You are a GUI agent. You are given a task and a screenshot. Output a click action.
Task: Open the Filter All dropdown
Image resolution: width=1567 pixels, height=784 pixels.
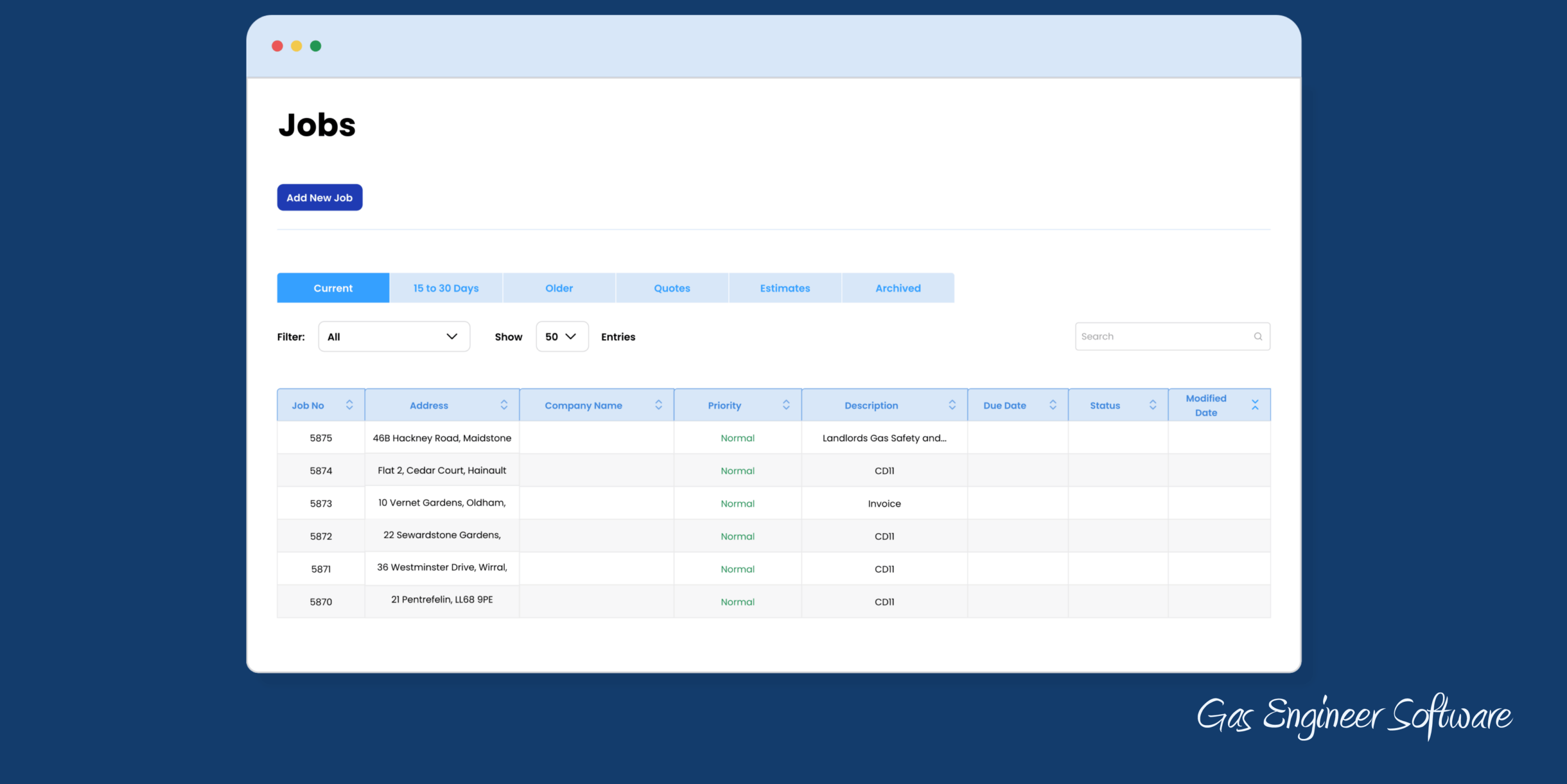click(393, 336)
